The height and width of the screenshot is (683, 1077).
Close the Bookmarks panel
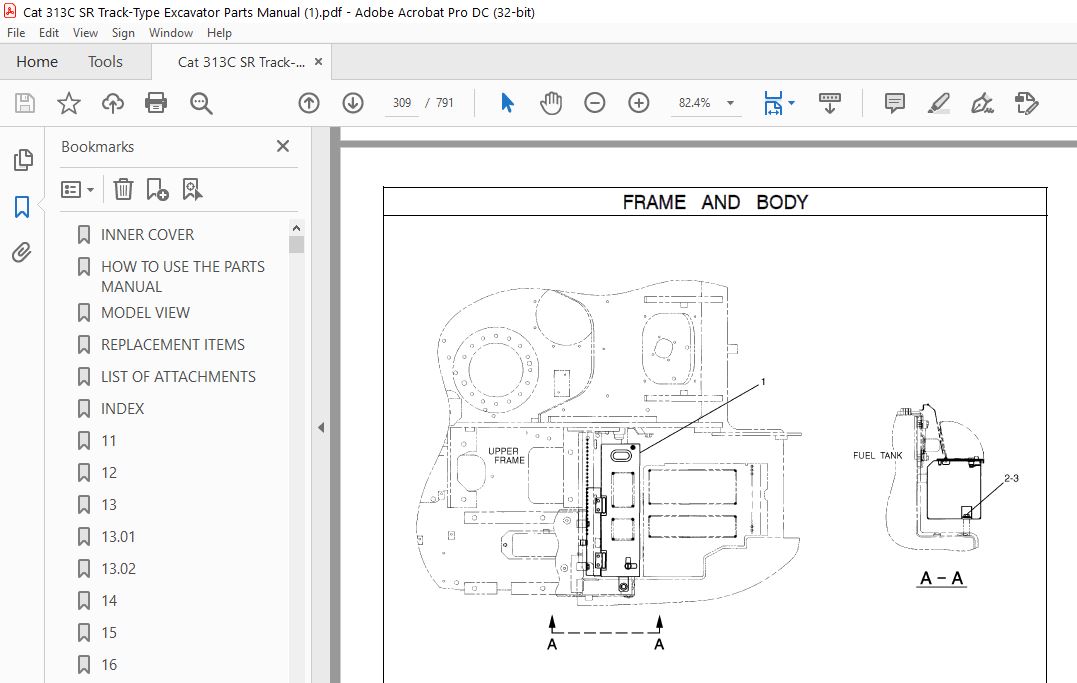(283, 146)
